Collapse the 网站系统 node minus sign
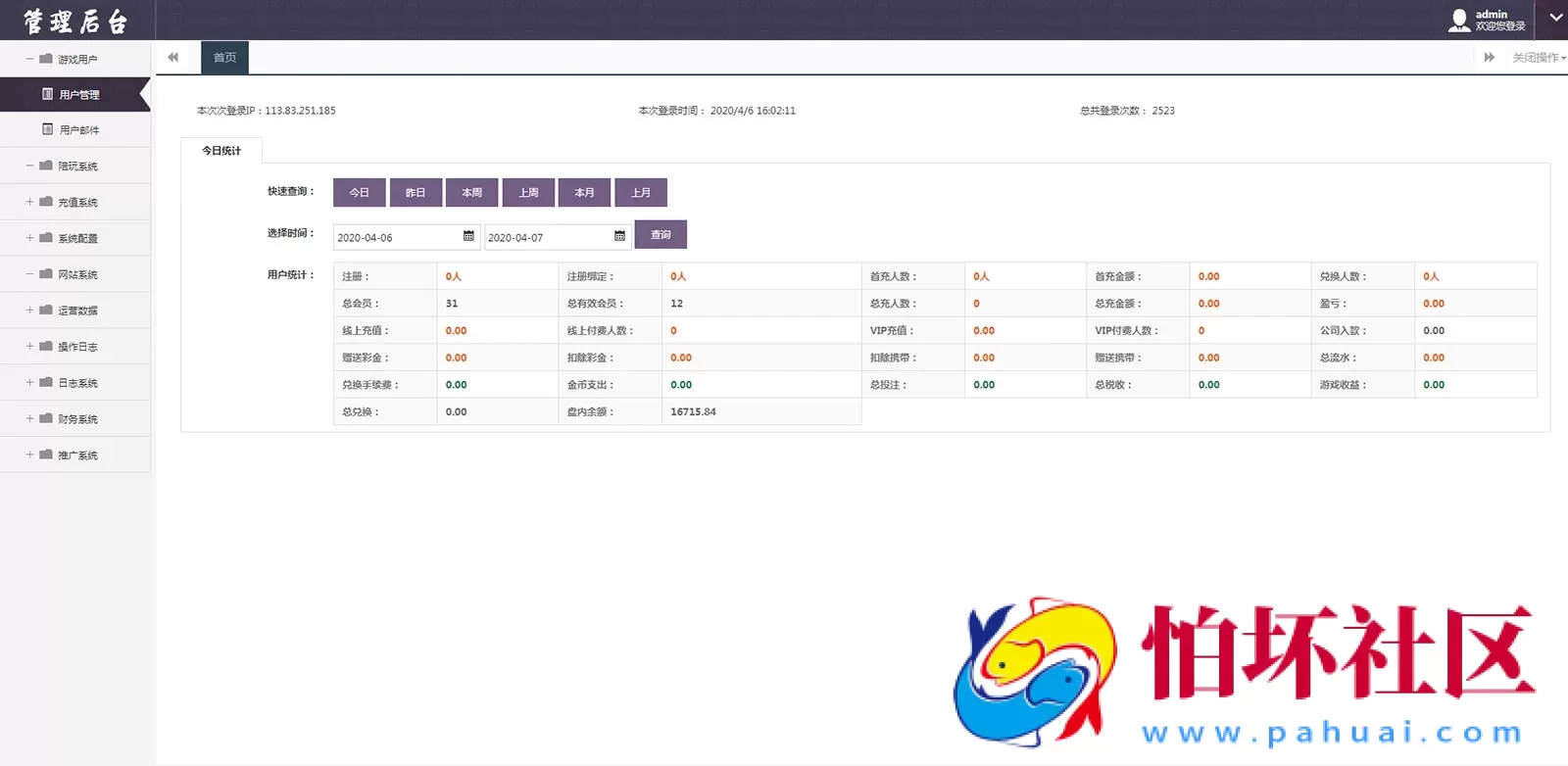 [x=29, y=274]
